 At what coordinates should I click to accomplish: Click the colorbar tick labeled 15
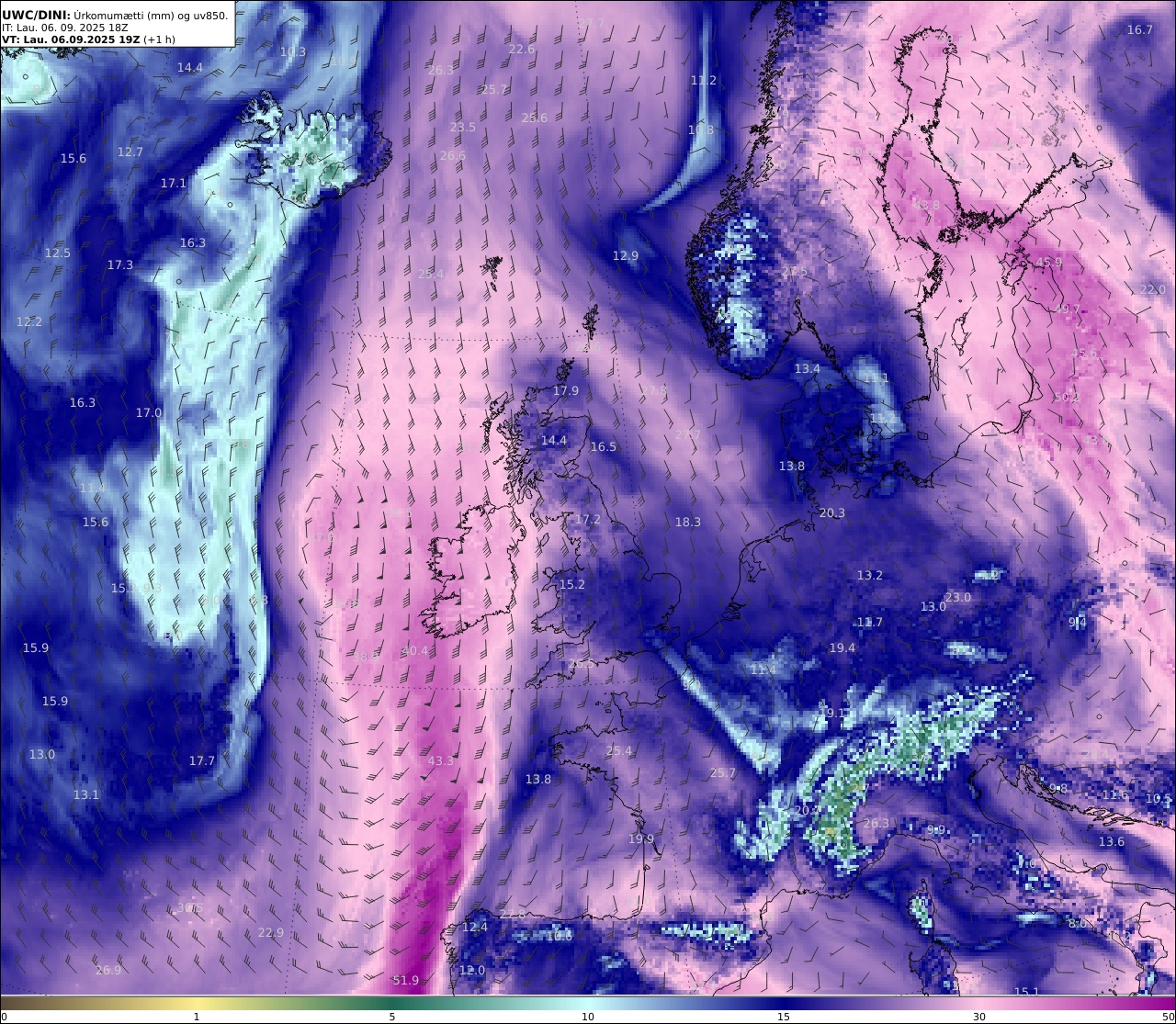pos(784,1017)
